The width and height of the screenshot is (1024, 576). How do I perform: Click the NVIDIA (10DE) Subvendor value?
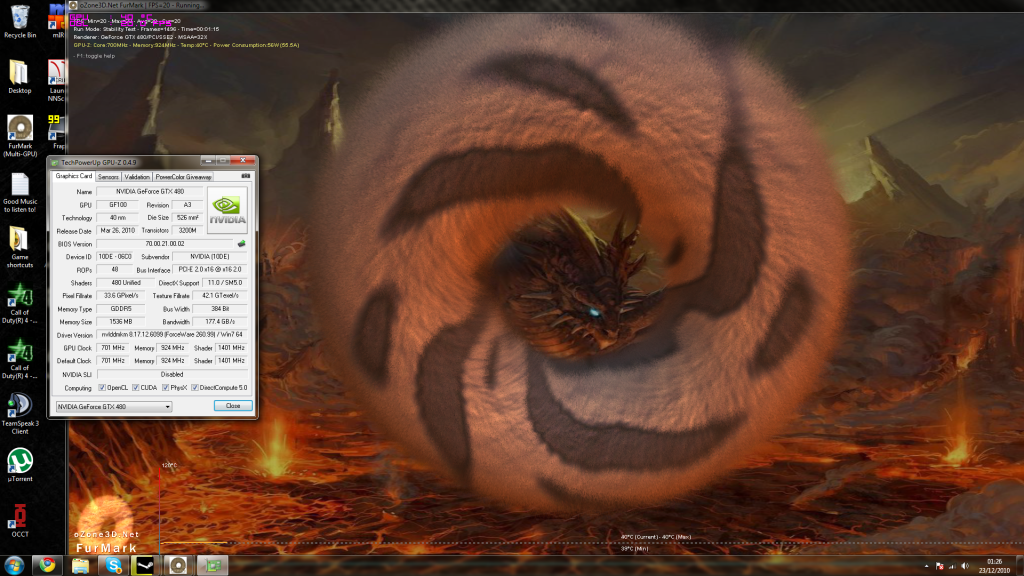point(210,257)
